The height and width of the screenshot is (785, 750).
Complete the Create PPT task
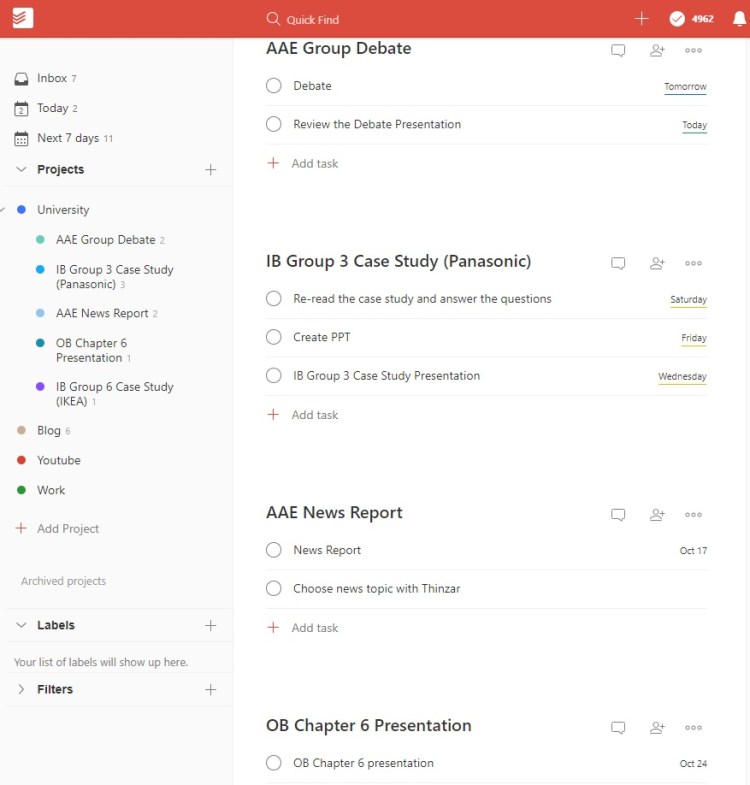(274, 337)
